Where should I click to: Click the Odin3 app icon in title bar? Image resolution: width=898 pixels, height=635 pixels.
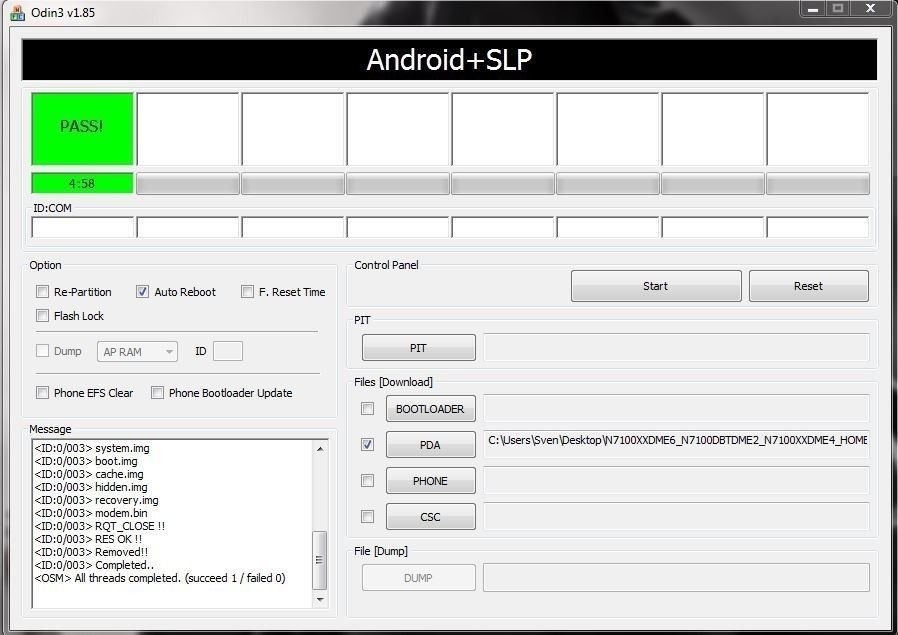[17, 13]
